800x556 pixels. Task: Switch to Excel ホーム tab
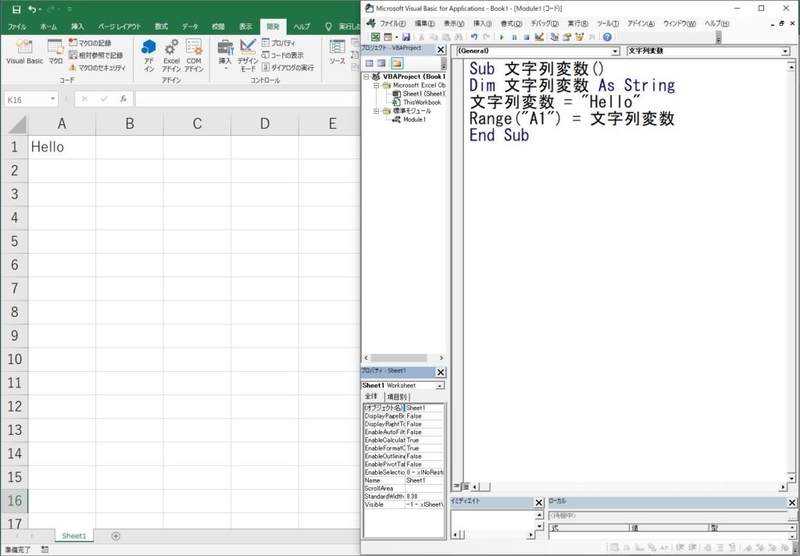pyautogui.click(x=48, y=27)
